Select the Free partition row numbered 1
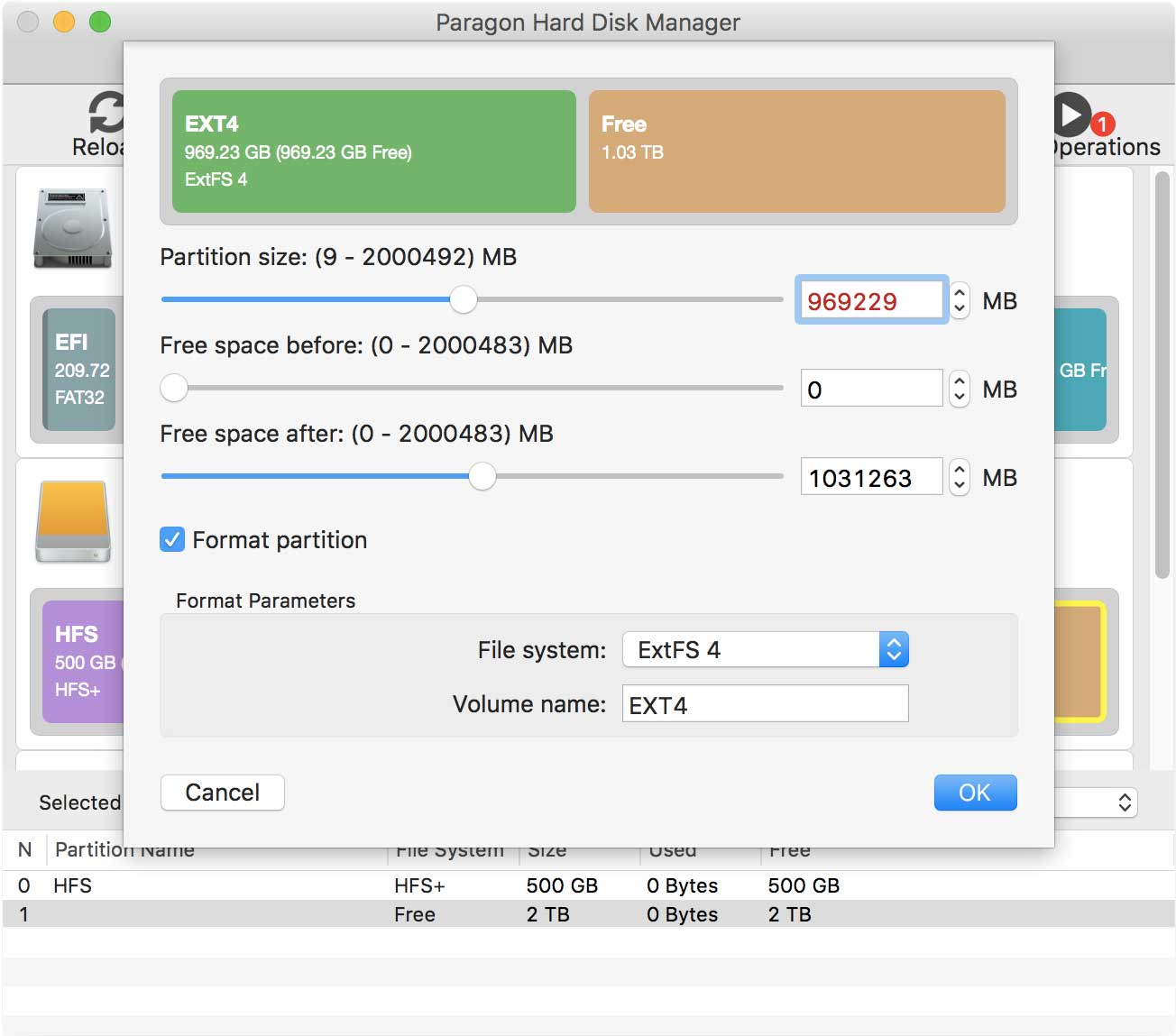Screen dimensions: 1176x1036 (588, 914)
